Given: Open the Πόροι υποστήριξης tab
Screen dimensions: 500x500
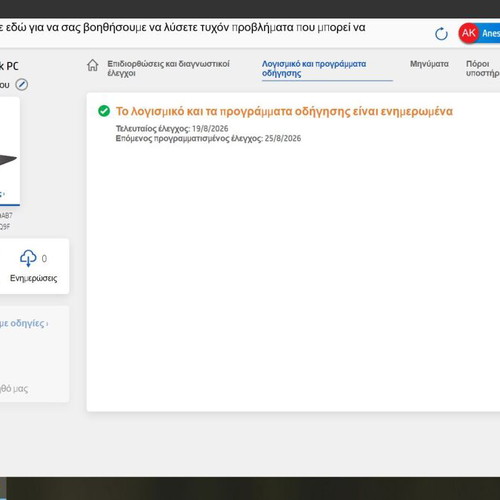Looking at the screenshot, I should [x=483, y=68].
